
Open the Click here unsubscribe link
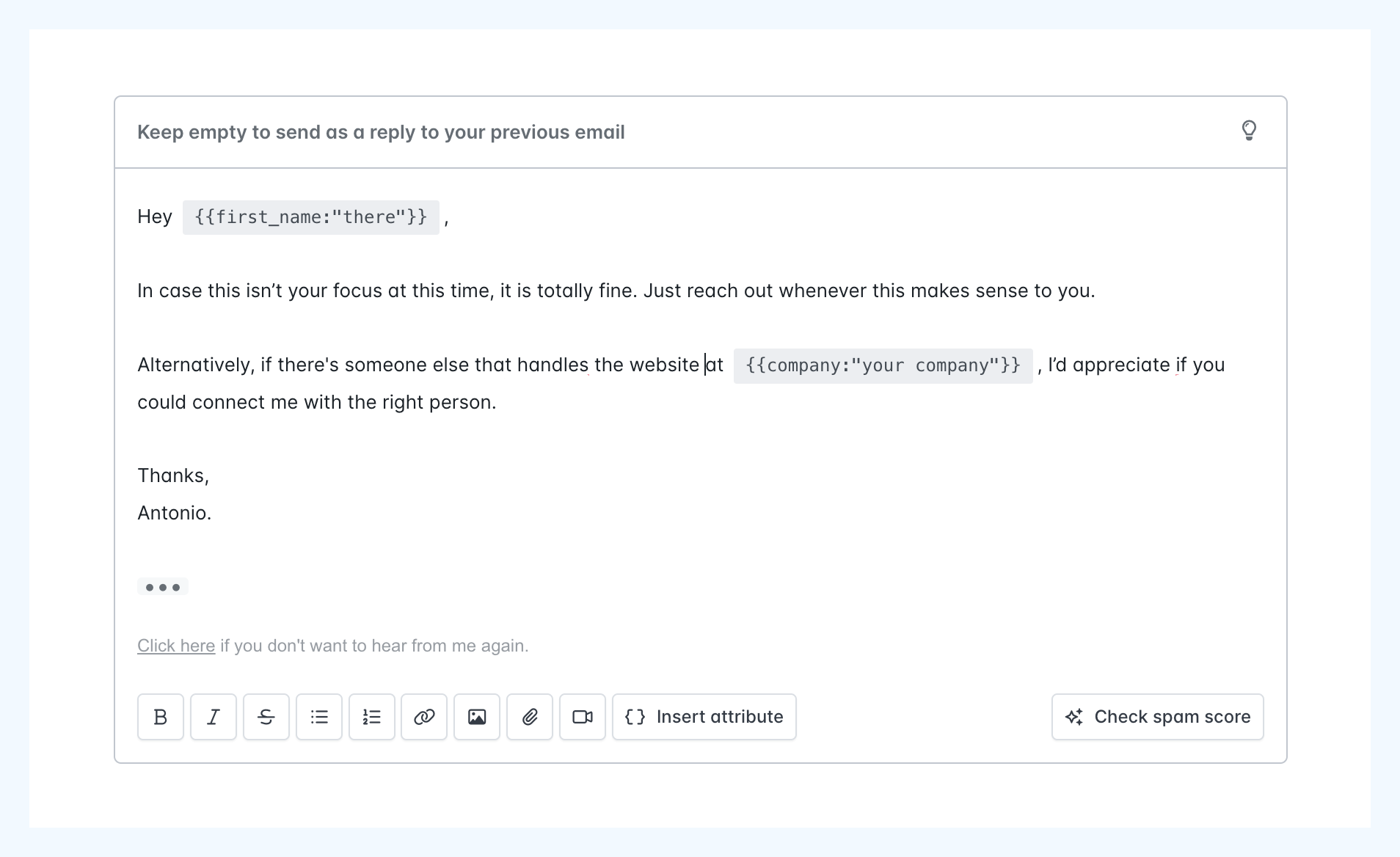[176, 645]
